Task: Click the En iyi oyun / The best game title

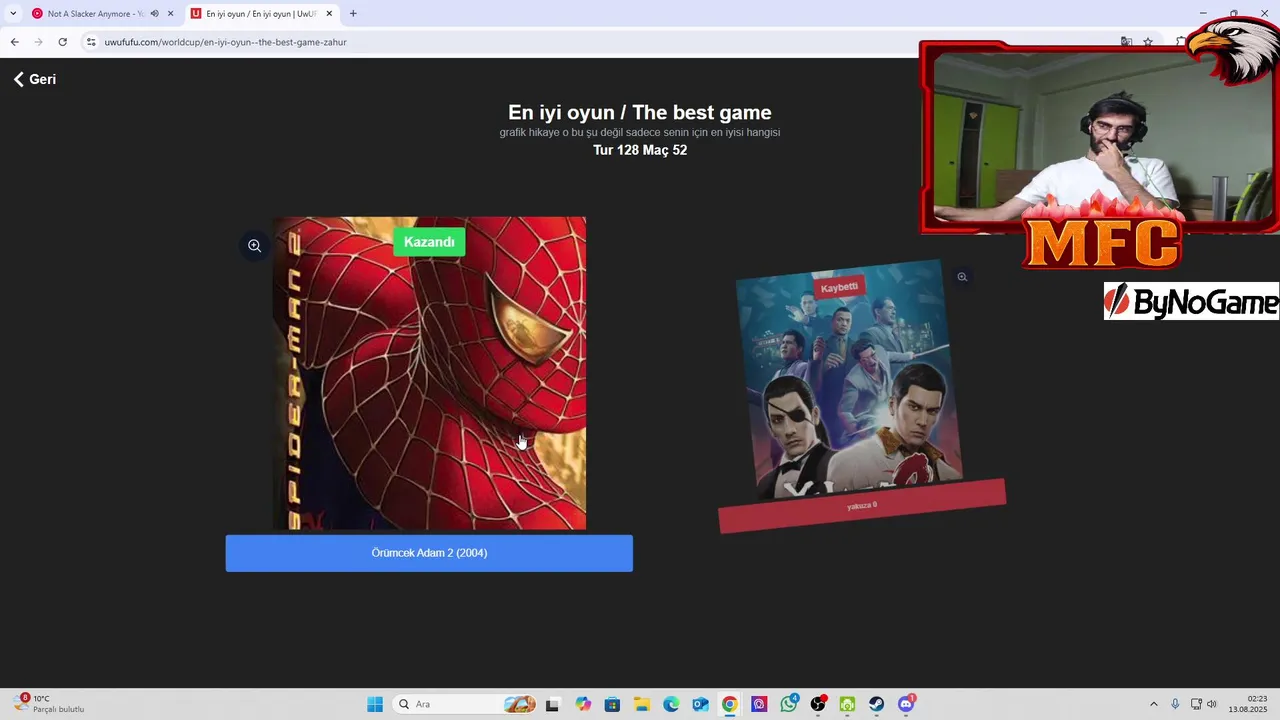Action: [640, 112]
